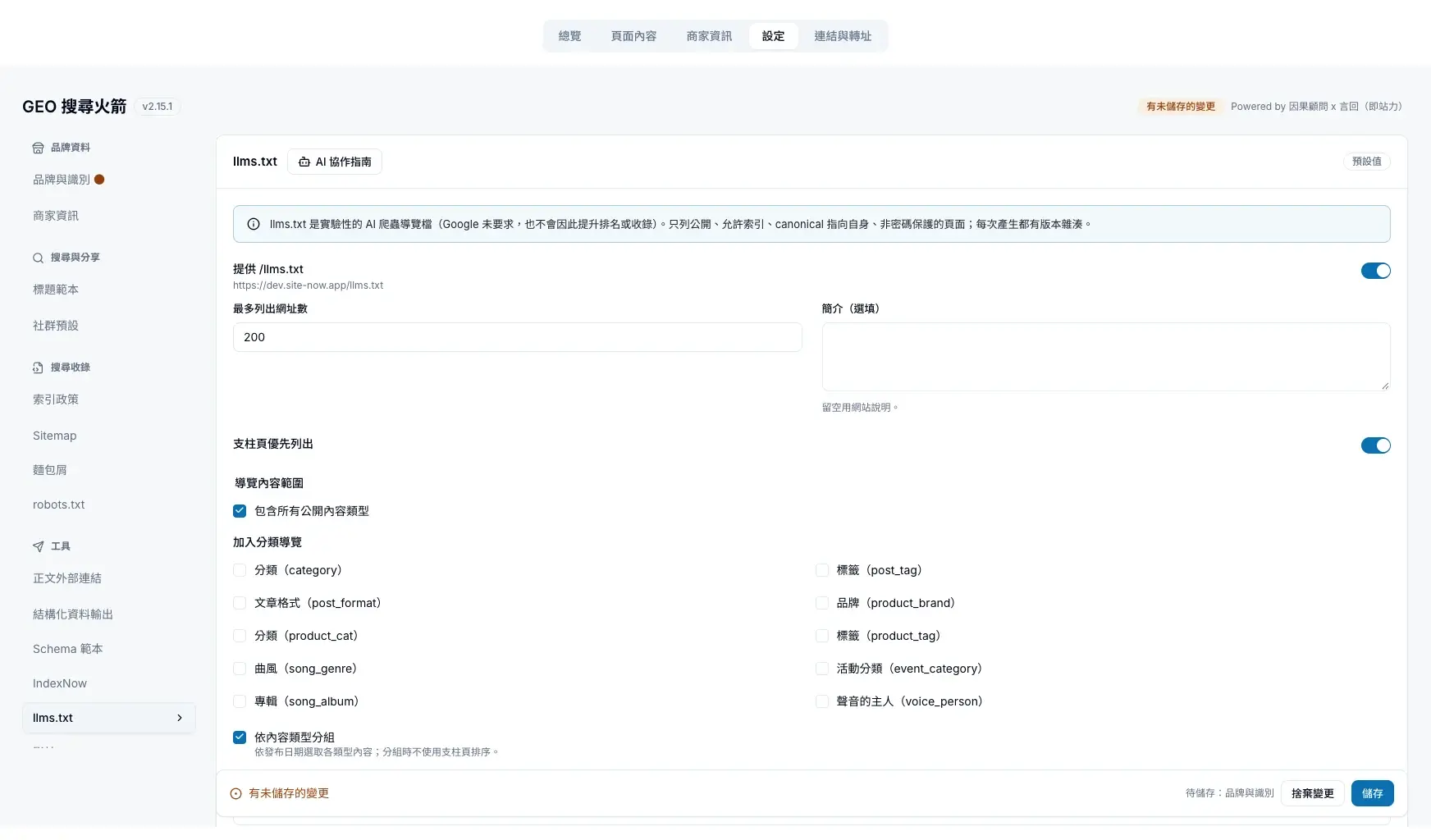
Task: Open Schema 範本 in the sidebar
Action: 68,649
